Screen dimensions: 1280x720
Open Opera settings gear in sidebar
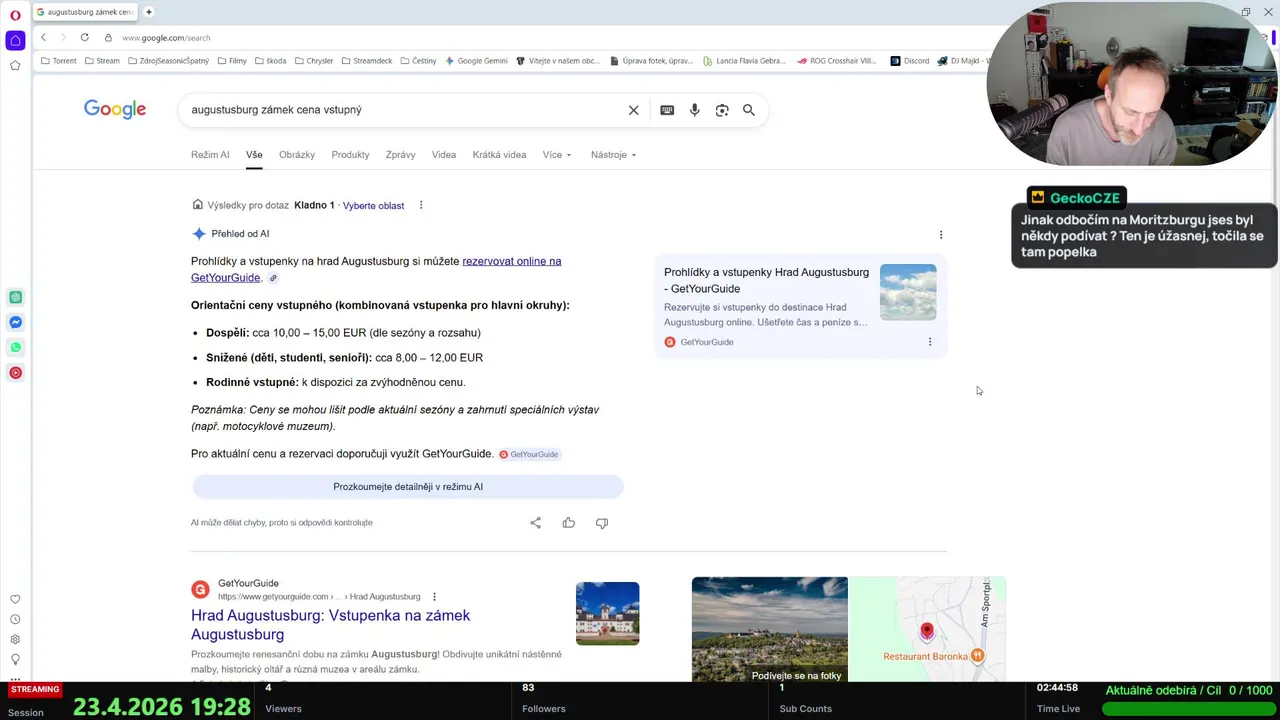pyautogui.click(x=15, y=640)
